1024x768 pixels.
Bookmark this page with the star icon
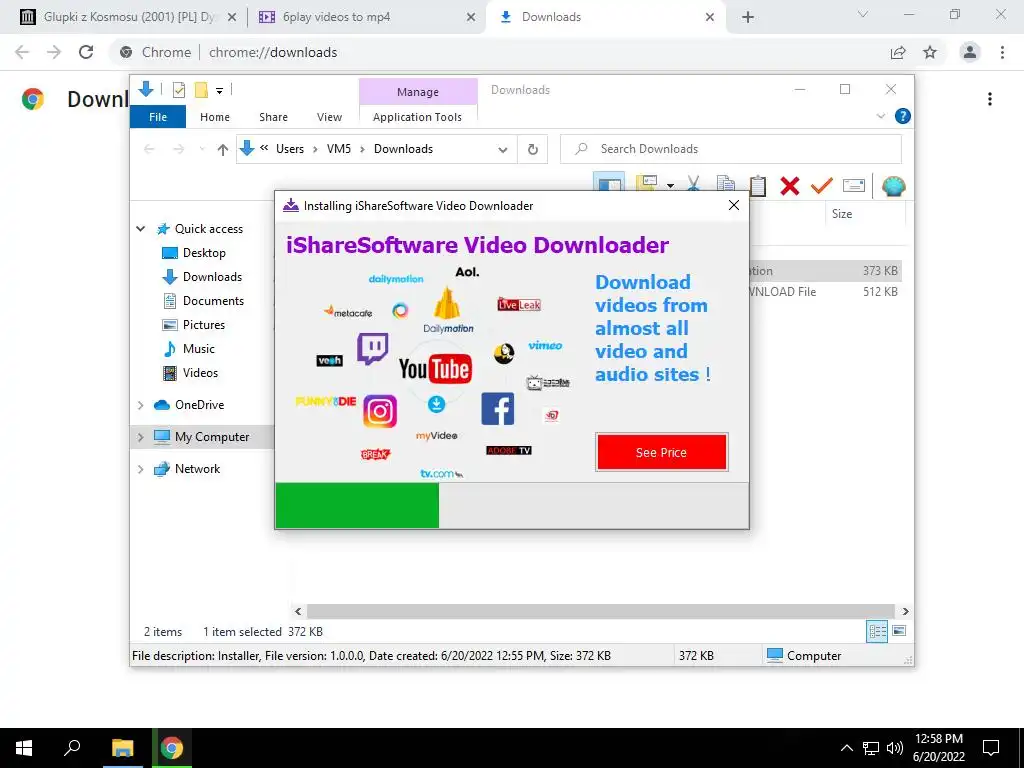930,52
